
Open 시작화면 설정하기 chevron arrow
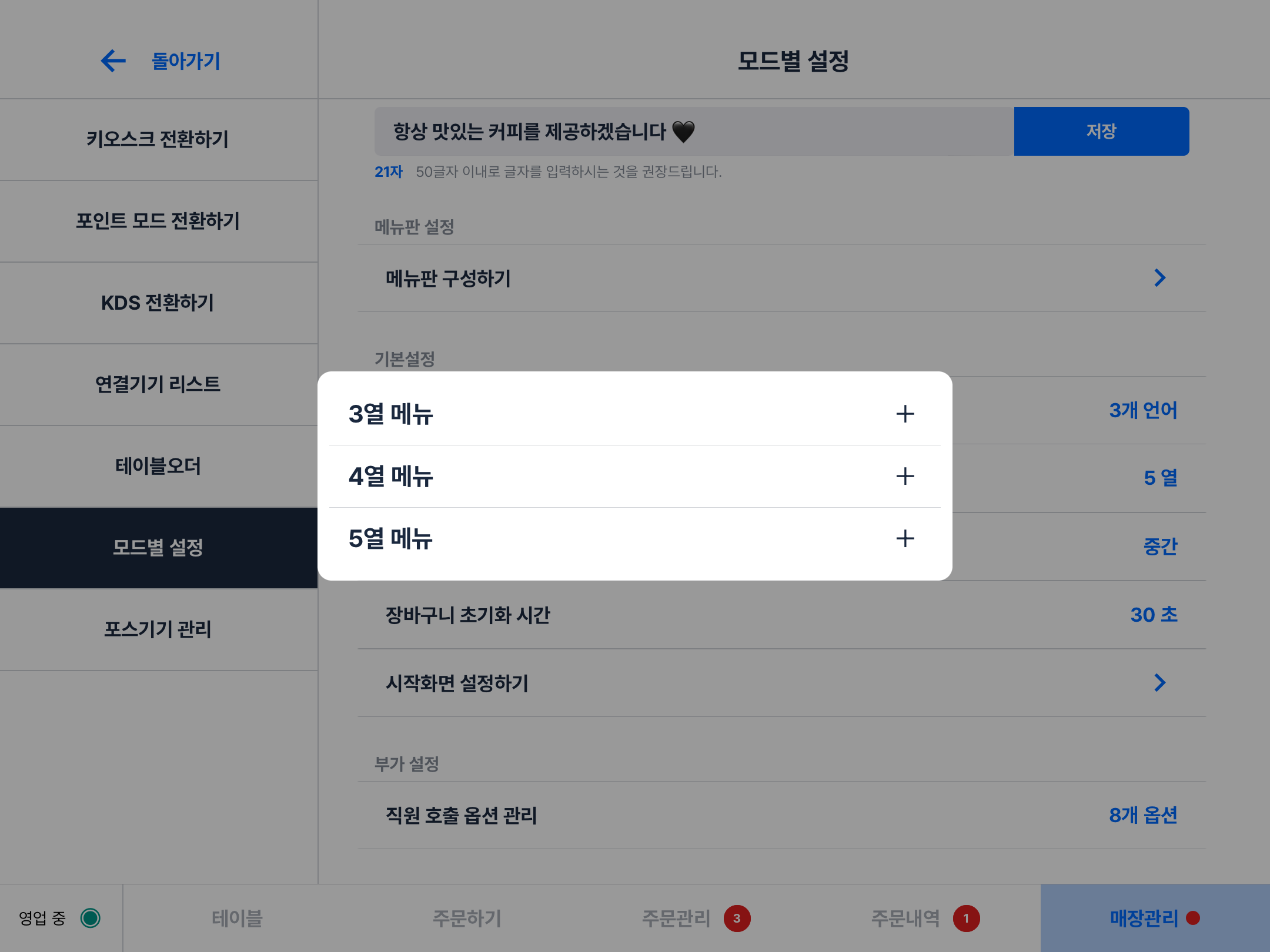coord(1159,683)
